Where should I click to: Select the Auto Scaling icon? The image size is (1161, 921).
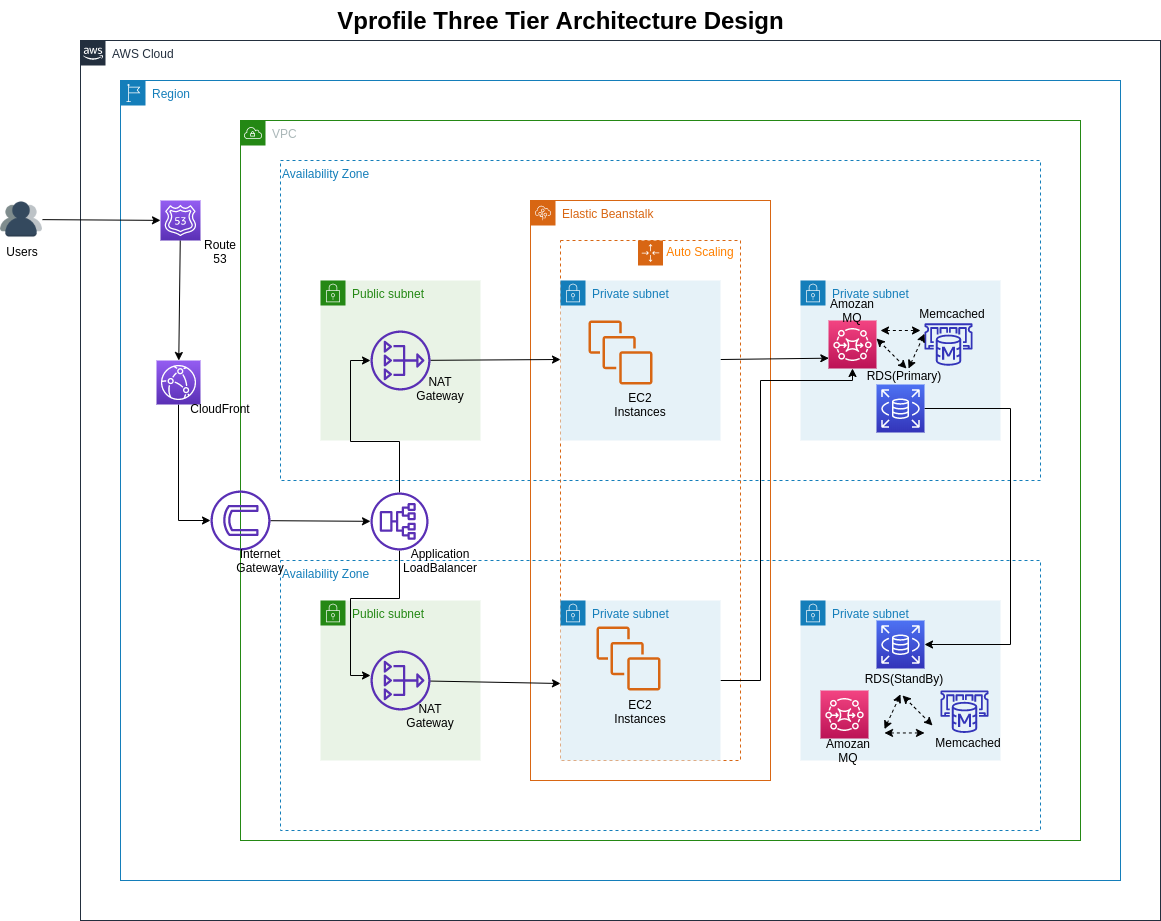pyautogui.click(x=650, y=253)
